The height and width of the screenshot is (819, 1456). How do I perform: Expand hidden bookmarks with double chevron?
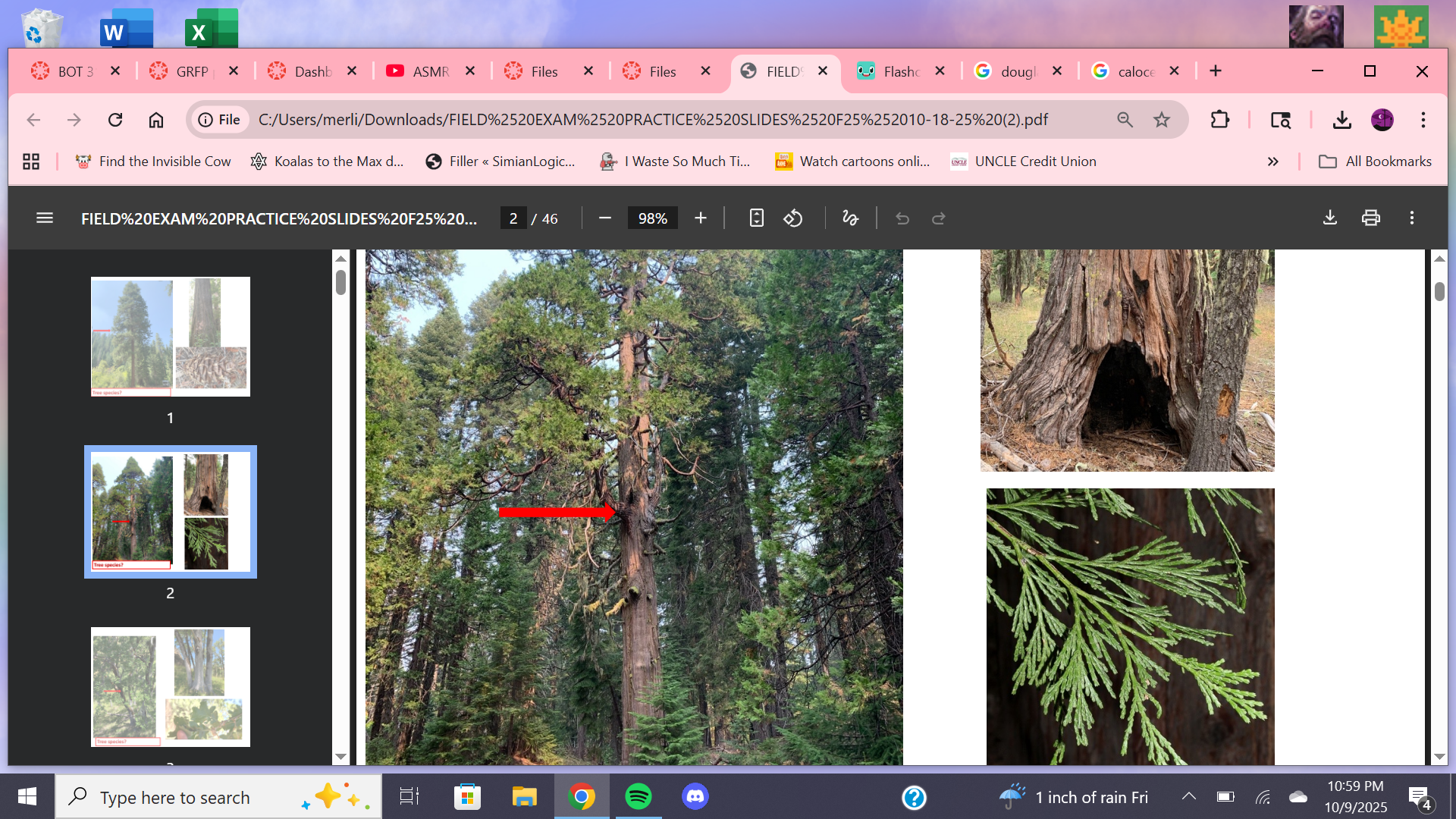pyautogui.click(x=1272, y=162)
